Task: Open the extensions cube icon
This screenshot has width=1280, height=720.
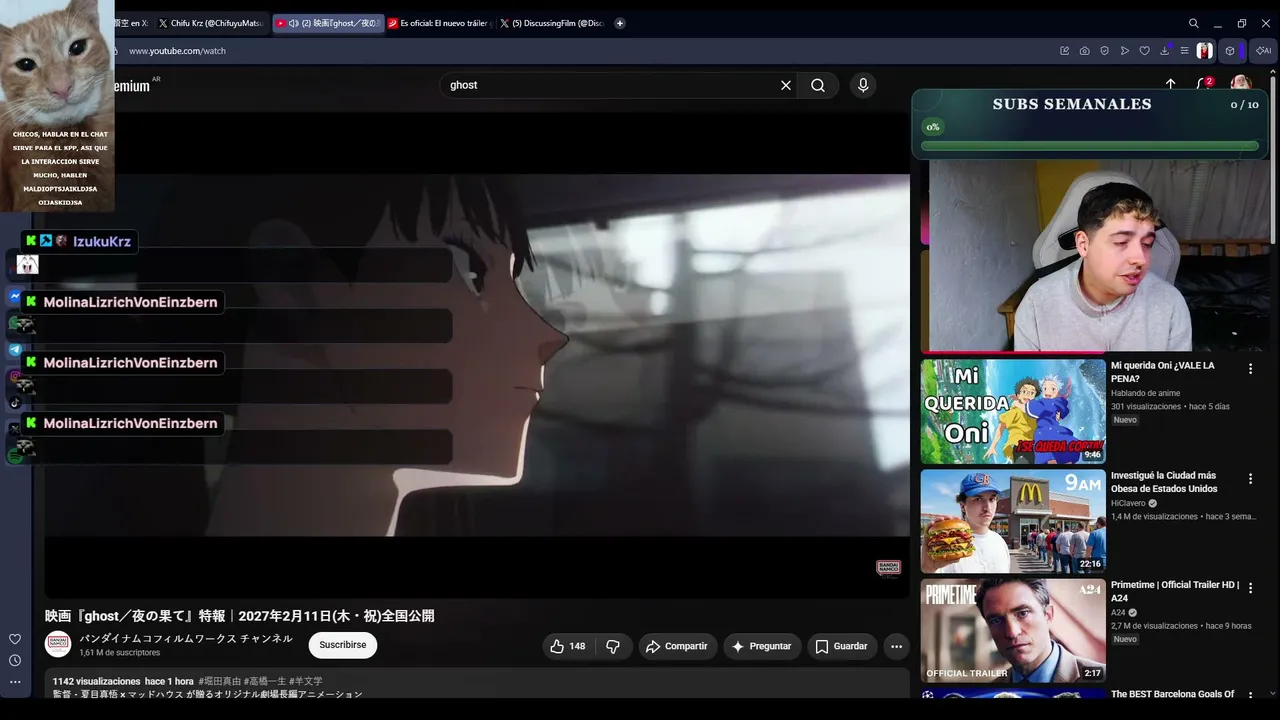Action: [1230, 51]
